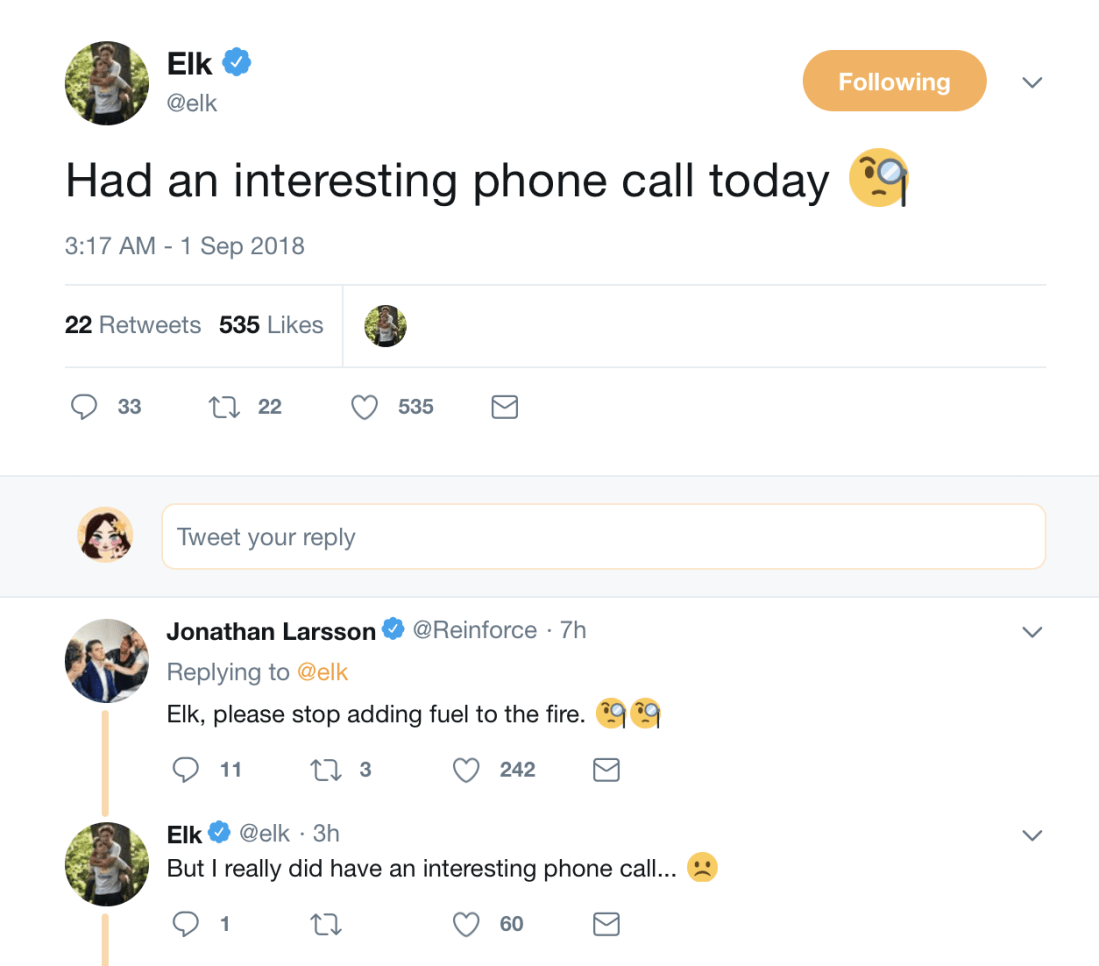Like the main tweet with 535 likes
Image resolution: width=1099 pixels, height=966 pixels.
pyautogui.click(x=365, y=407)
